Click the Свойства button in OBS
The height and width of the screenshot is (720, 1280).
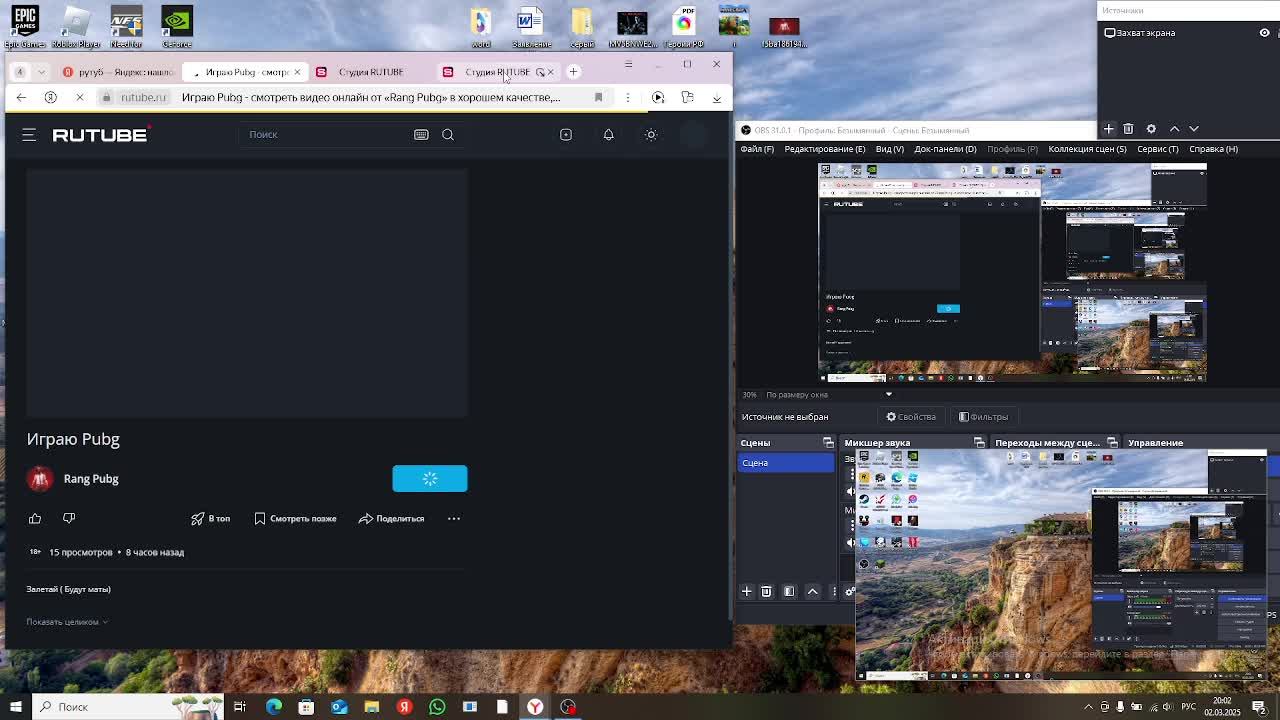[x=911, y=417]
